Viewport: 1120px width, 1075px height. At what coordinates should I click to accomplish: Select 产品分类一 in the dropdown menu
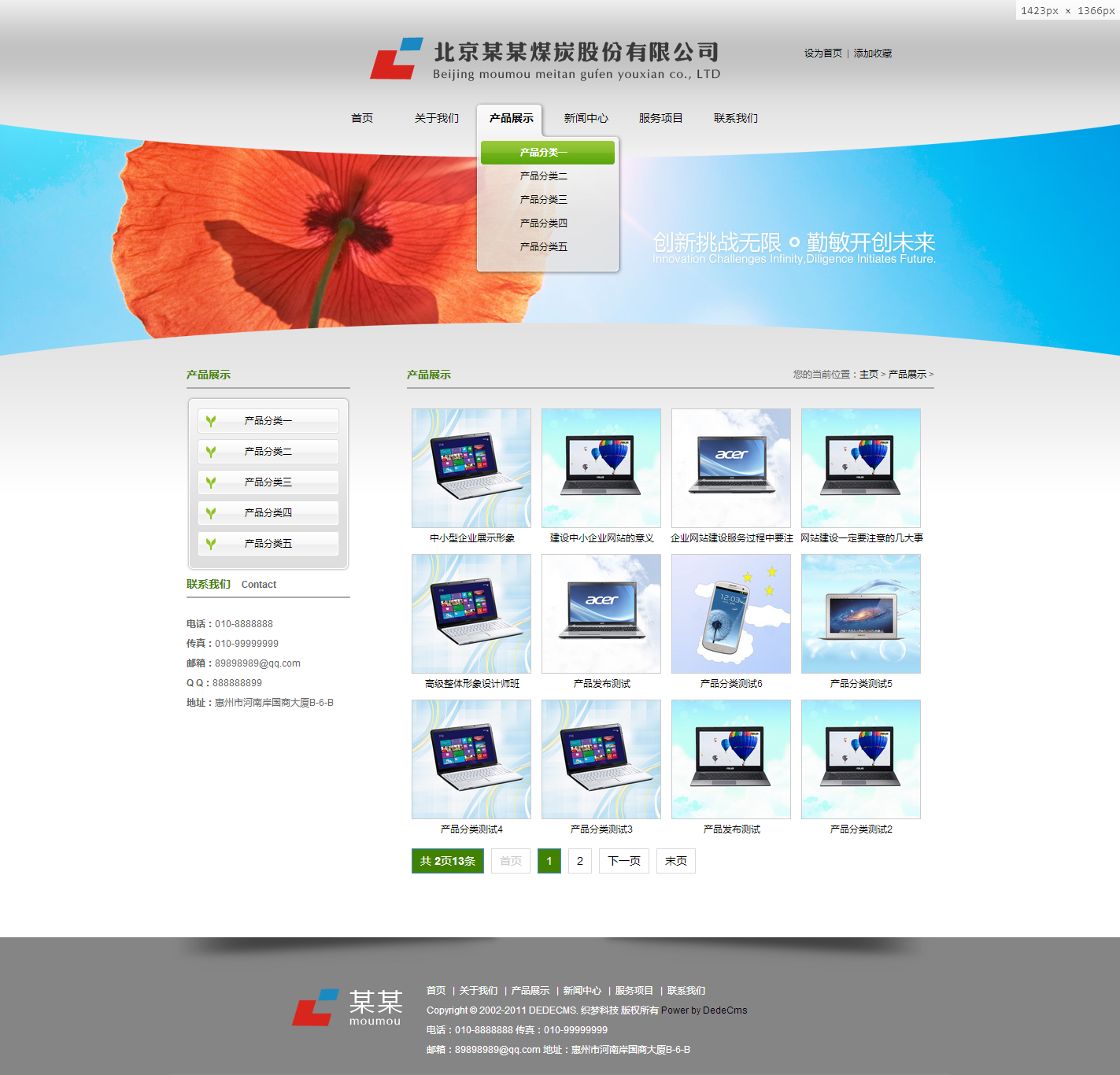547,153
